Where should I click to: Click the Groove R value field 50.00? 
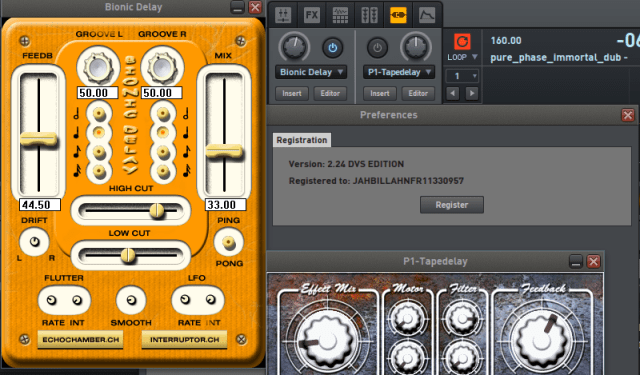coord(162,93)
